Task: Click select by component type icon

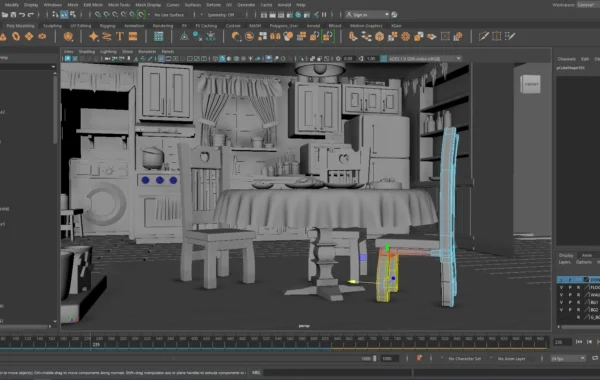Action: point(73,15)
